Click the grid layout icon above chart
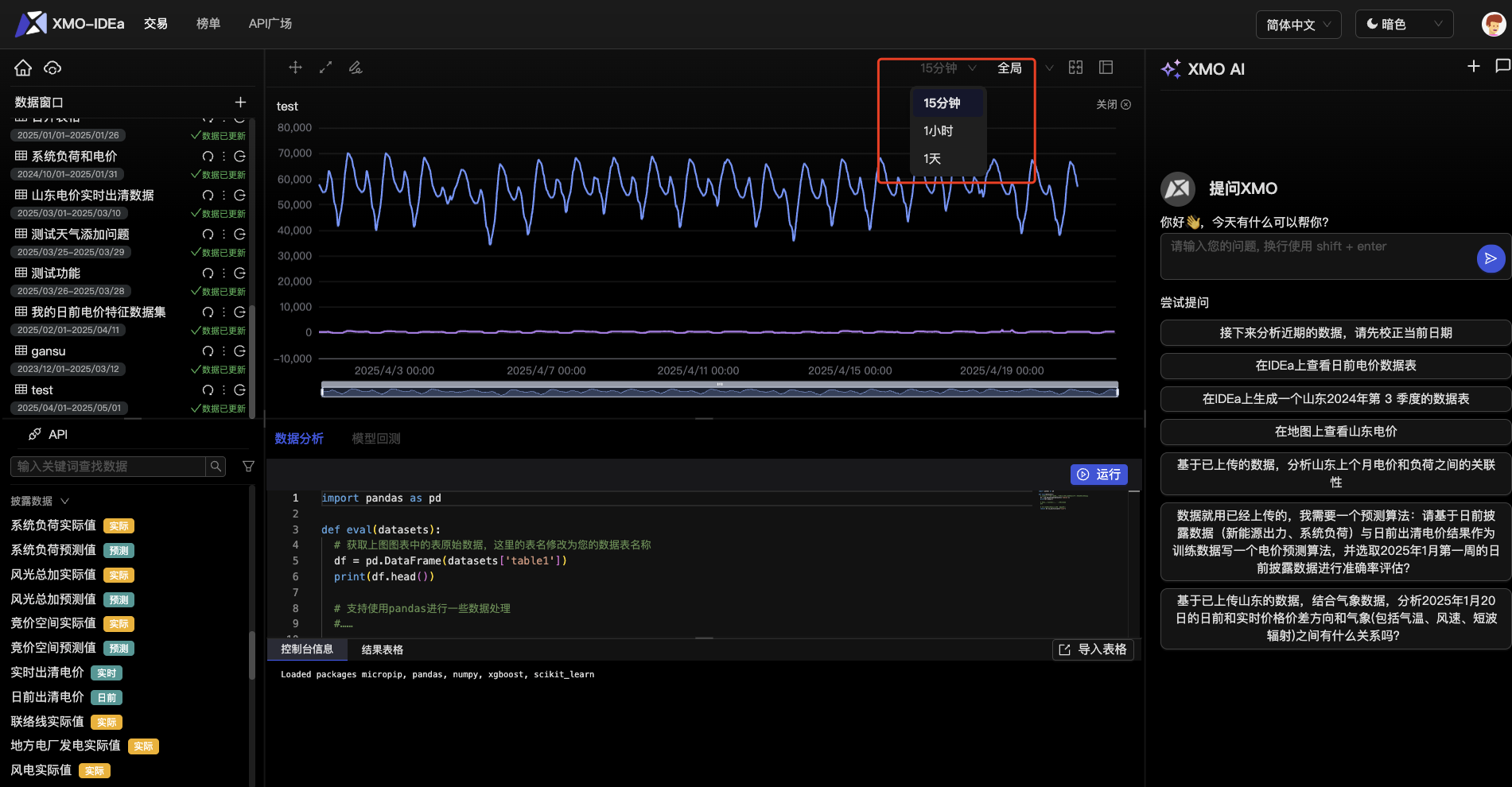Screen dimensions: 1512x787 [x=1075, y=68]
